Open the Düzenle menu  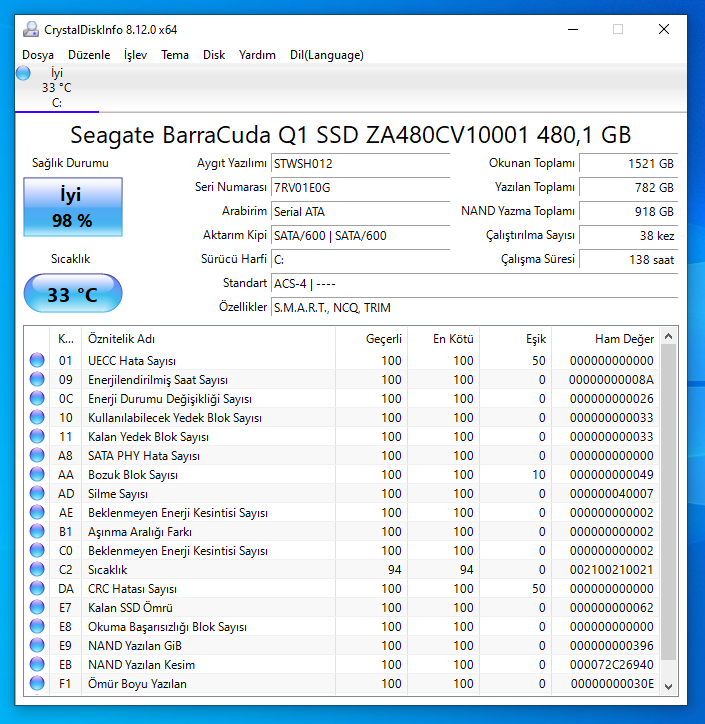pyautogui.click(x=89, y=55)
